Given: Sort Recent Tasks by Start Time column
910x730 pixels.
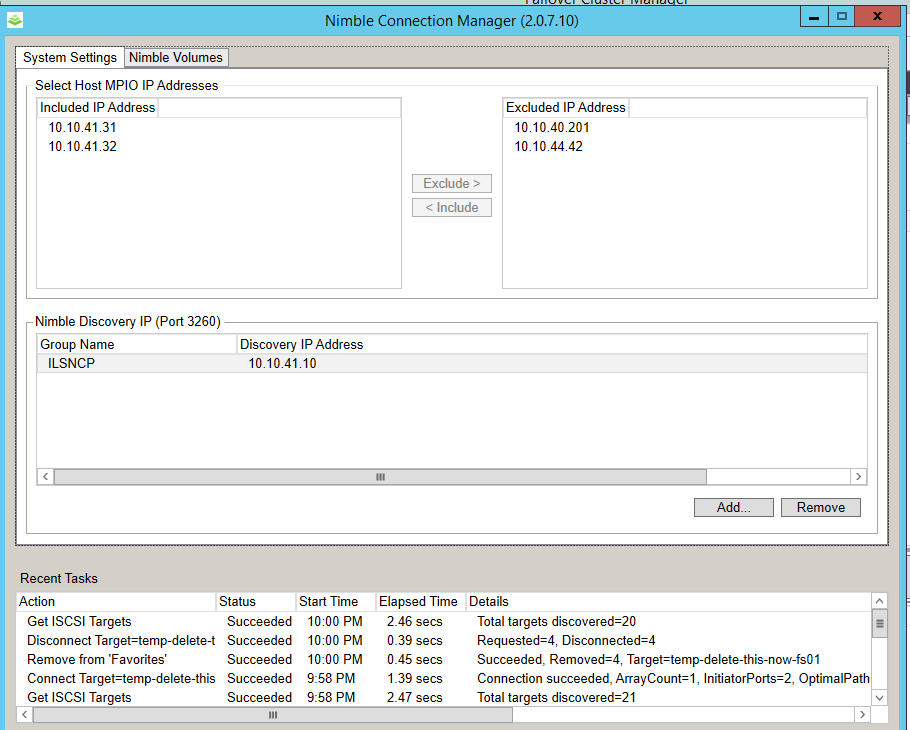Looking at the screenshot, I should [335, 601].
